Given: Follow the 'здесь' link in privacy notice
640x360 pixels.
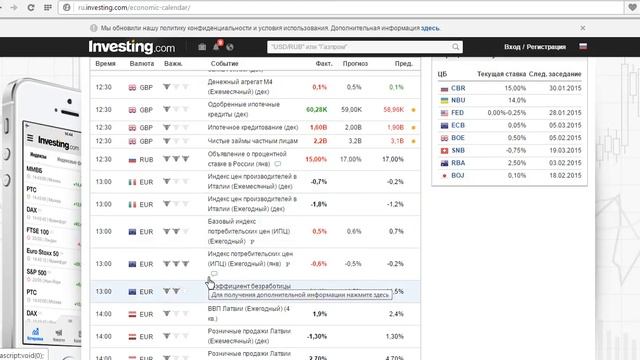Looking at the screenshot, I should point(430,28).
